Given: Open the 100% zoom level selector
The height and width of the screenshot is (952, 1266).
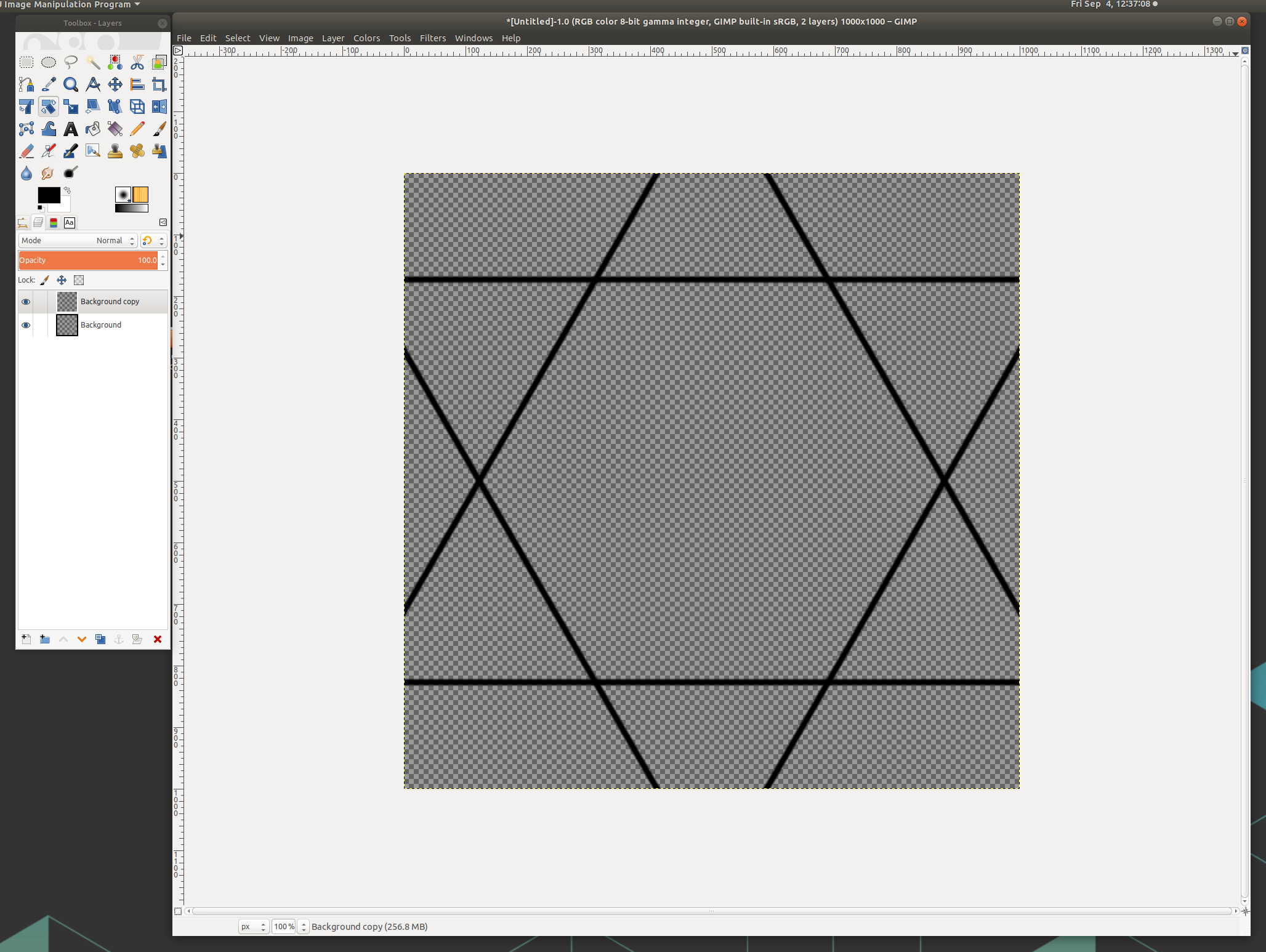Looking at the screenshot, I should (284, 926).
